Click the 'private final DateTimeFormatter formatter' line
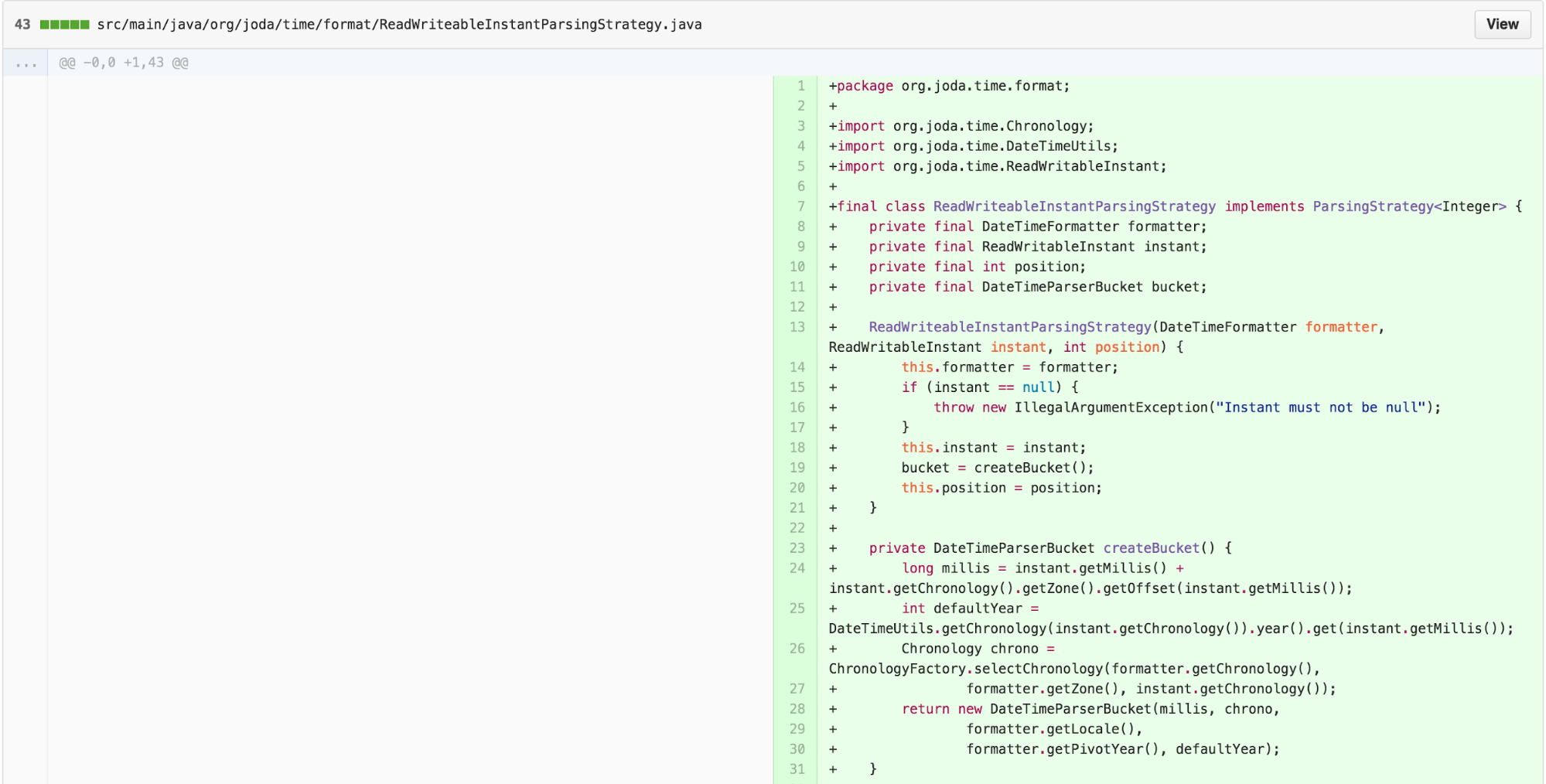This screenshot has width=1546, height=784. pos(1037,227)
